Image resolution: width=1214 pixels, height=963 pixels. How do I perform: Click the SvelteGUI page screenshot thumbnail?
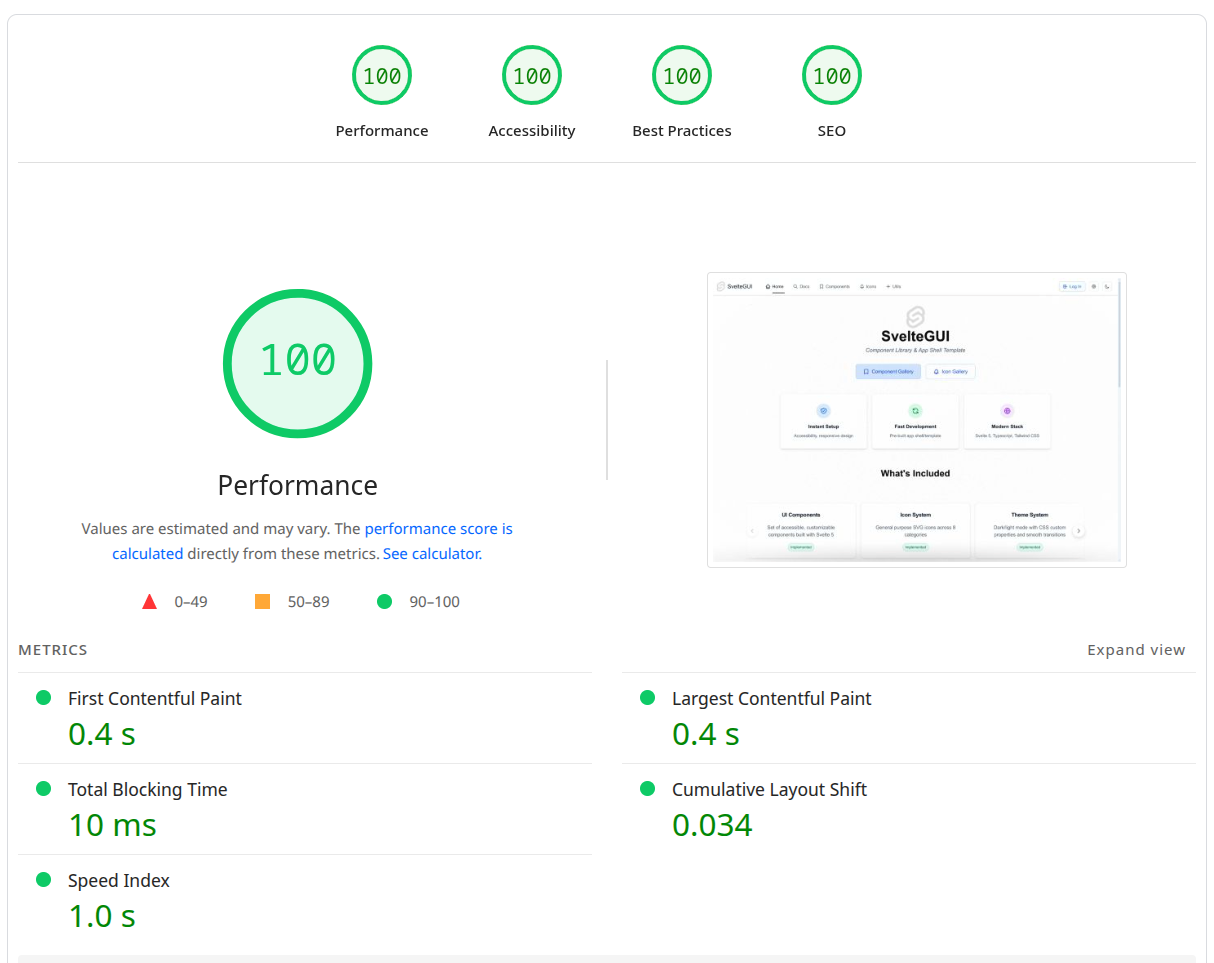click(x=916, y=420)
